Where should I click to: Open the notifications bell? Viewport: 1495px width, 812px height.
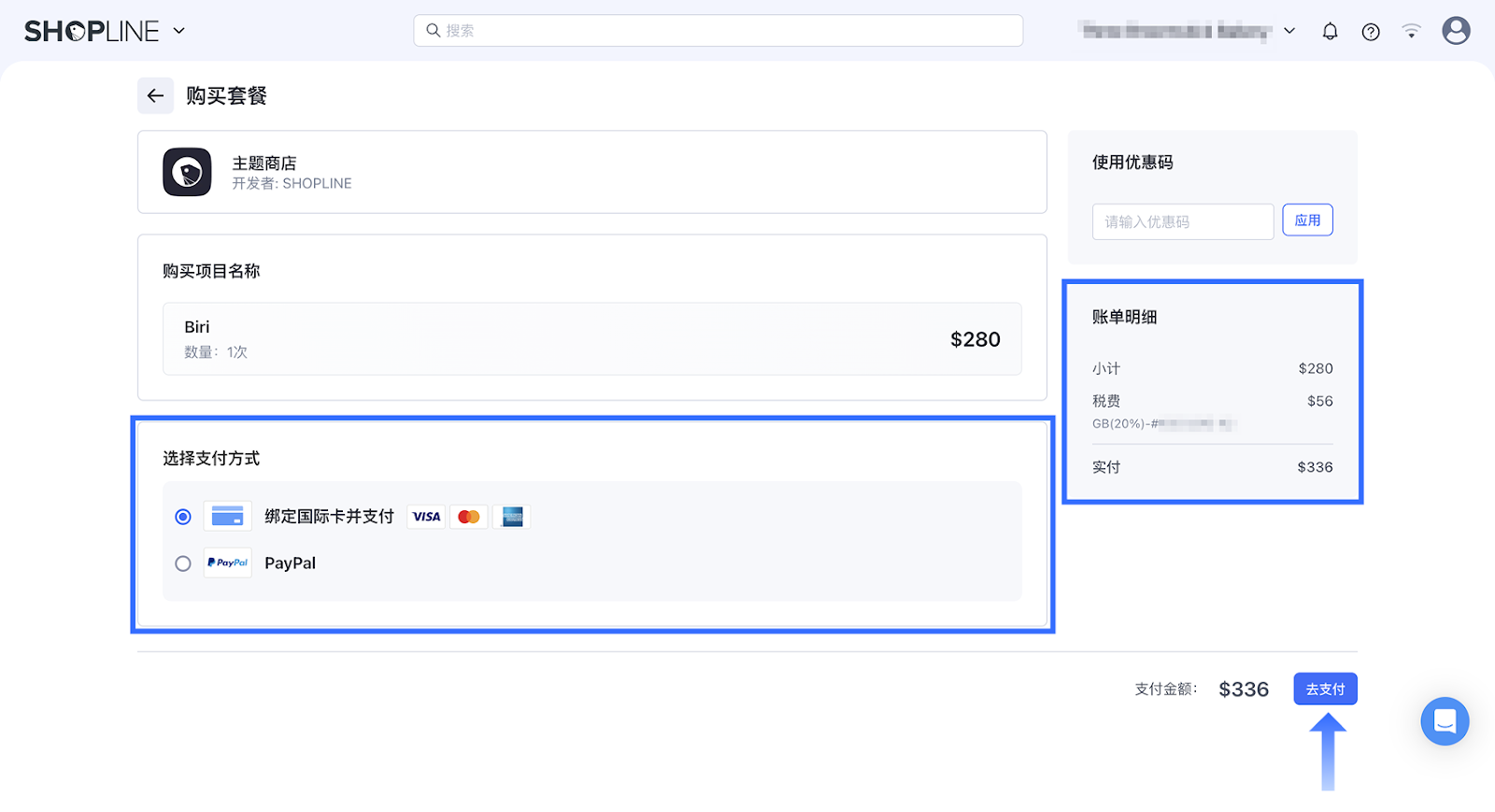pyautogui.click(x=1330, y=32)
